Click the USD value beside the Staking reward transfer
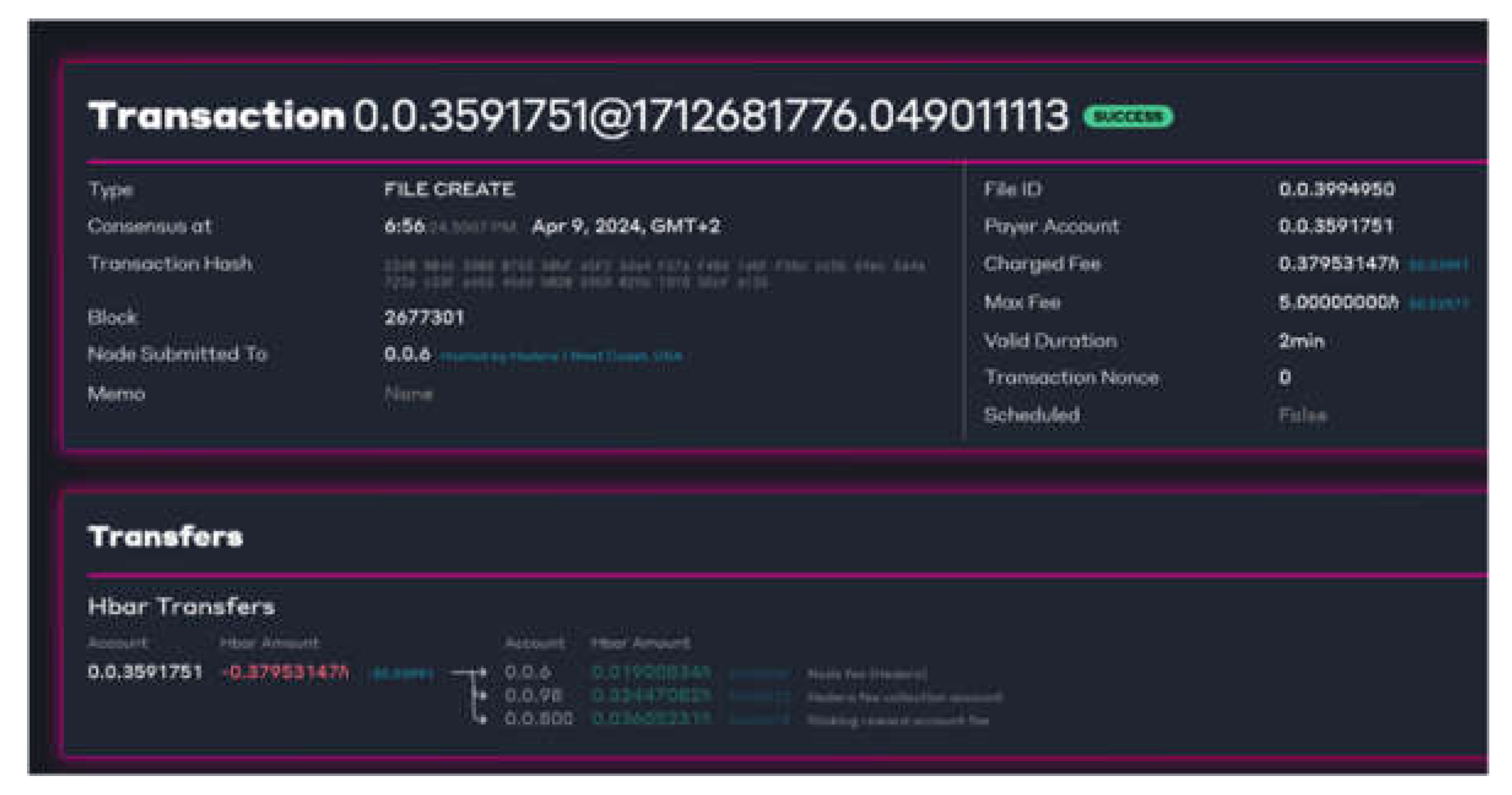Viewport: 1512px width, 795px height. [760, 719]
